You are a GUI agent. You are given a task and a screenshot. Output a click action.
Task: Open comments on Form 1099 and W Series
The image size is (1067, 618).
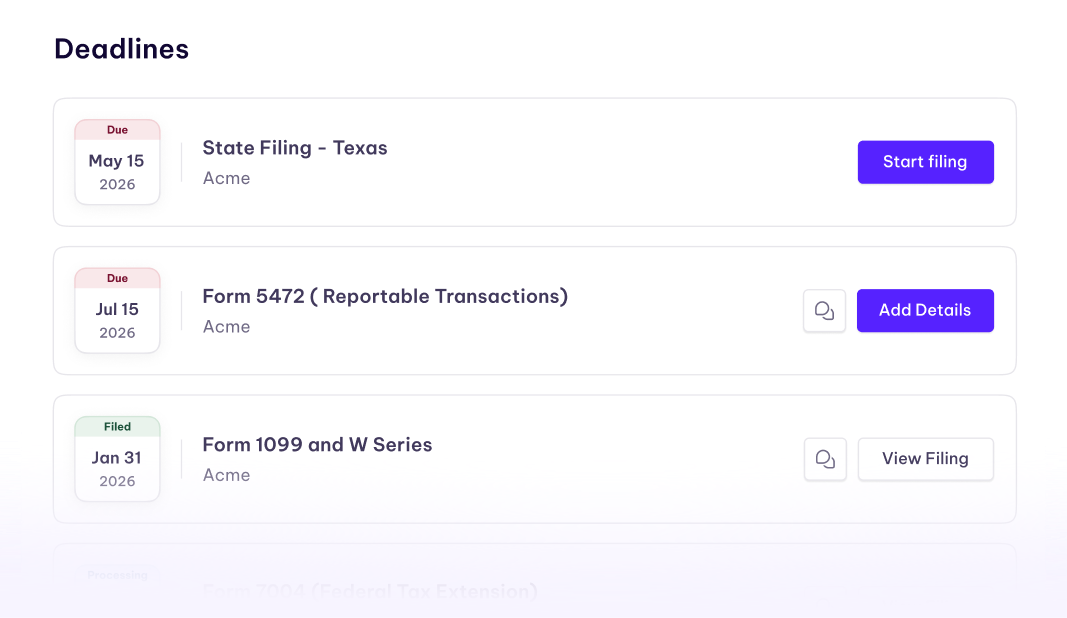(x=824, y=459)
